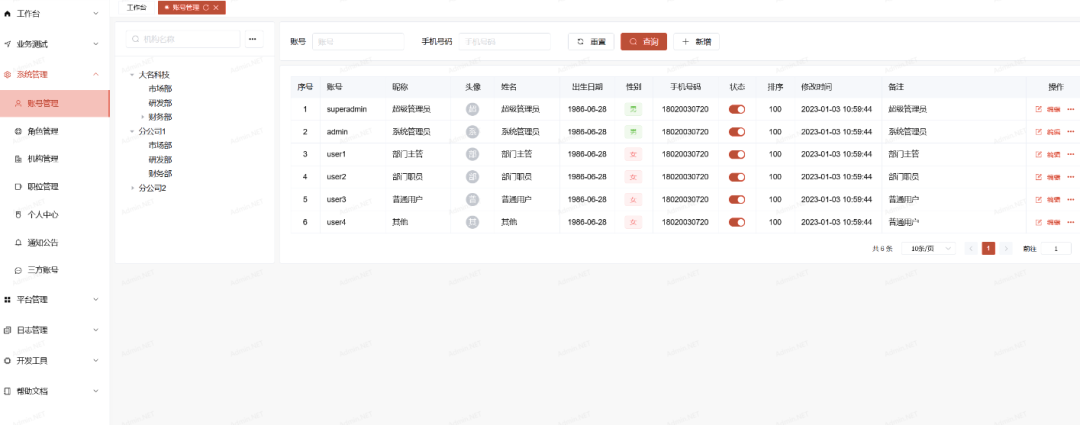Click the edit icon in the user2 row
Viewport: 1080px width, 425px height.
point(1039,177)
